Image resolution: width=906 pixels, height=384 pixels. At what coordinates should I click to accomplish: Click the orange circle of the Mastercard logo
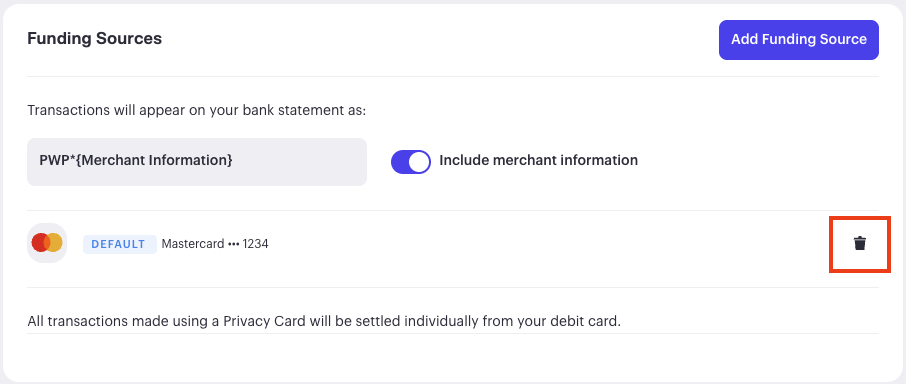(55, 243)
